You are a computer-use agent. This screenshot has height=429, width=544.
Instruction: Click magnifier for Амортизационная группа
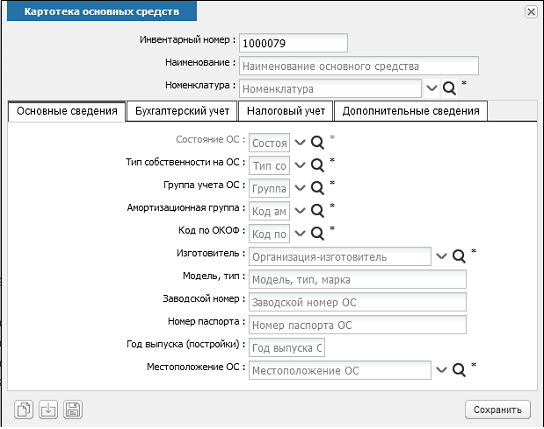click(x=317, y=211)
